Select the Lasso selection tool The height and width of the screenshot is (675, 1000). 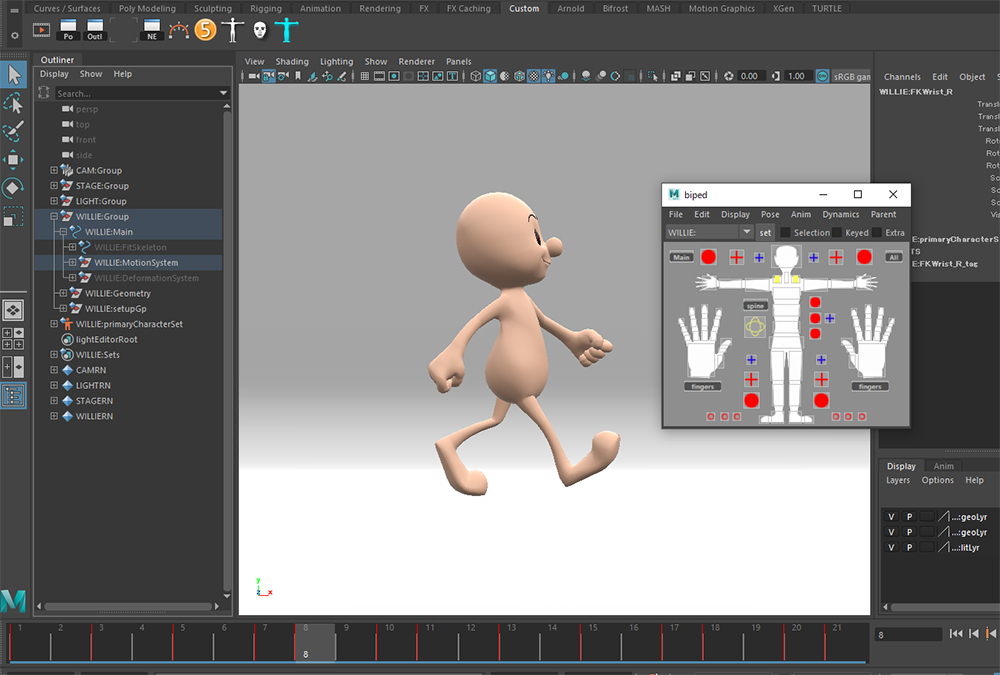pos(14,103)
